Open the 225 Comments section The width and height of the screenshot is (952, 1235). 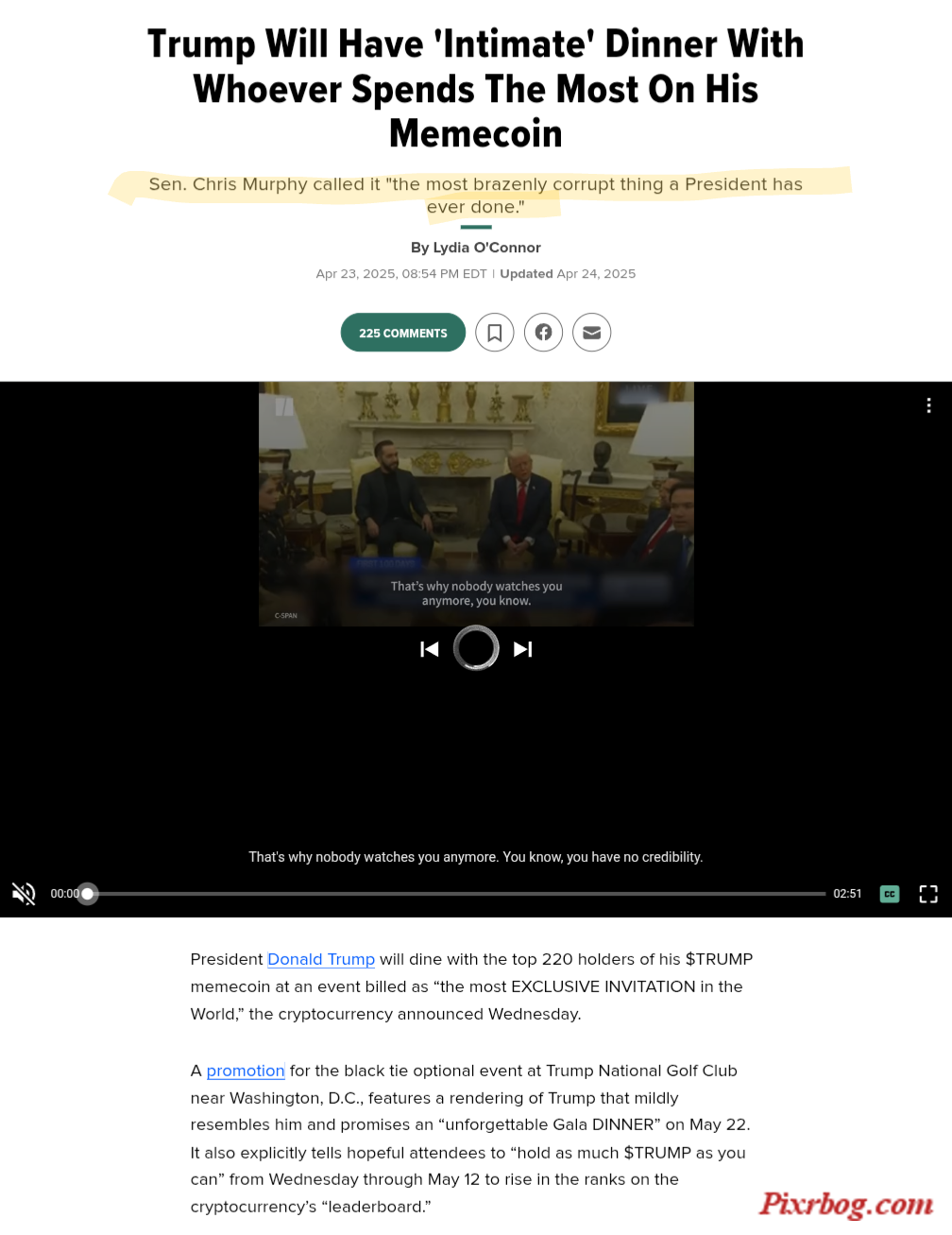click(403, 333)
